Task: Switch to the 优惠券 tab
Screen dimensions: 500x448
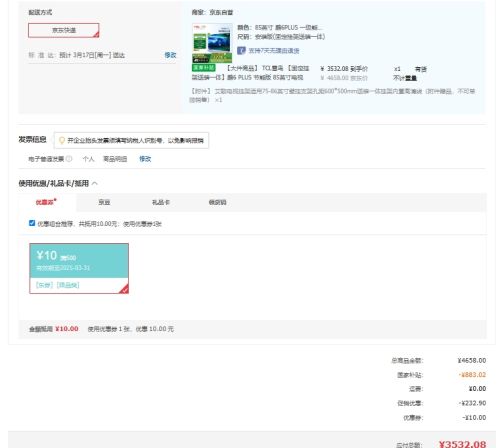Action: 46,202
